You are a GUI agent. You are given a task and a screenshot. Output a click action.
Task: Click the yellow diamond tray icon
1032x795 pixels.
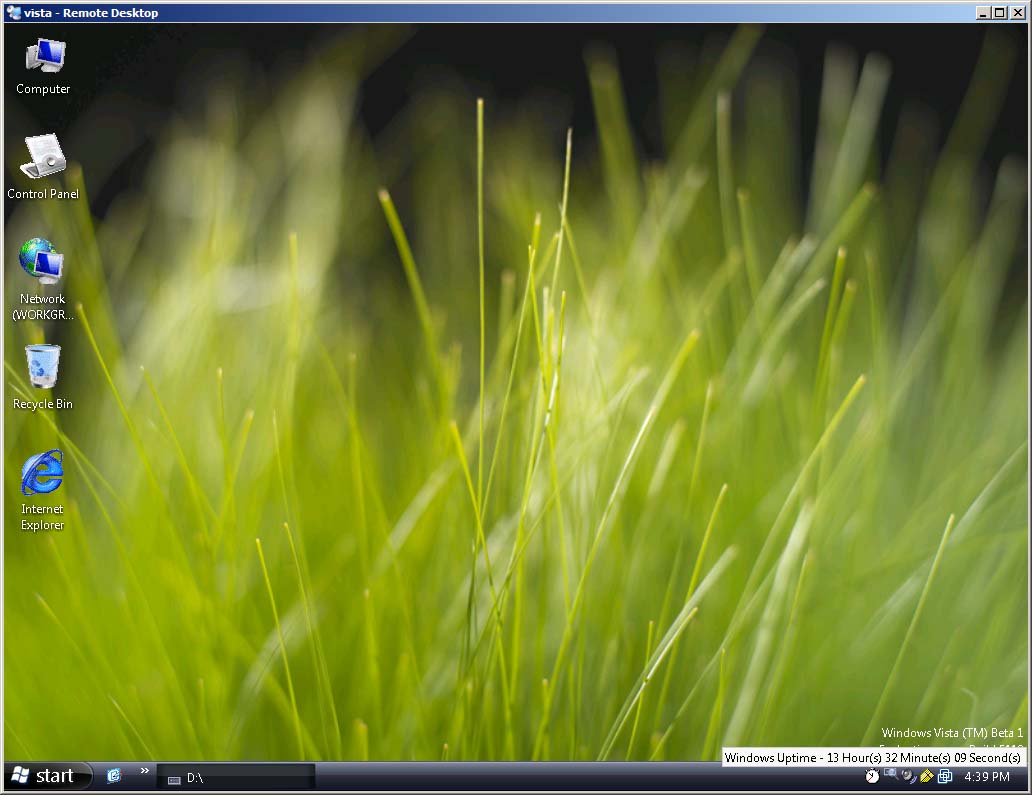click(927, 777)
